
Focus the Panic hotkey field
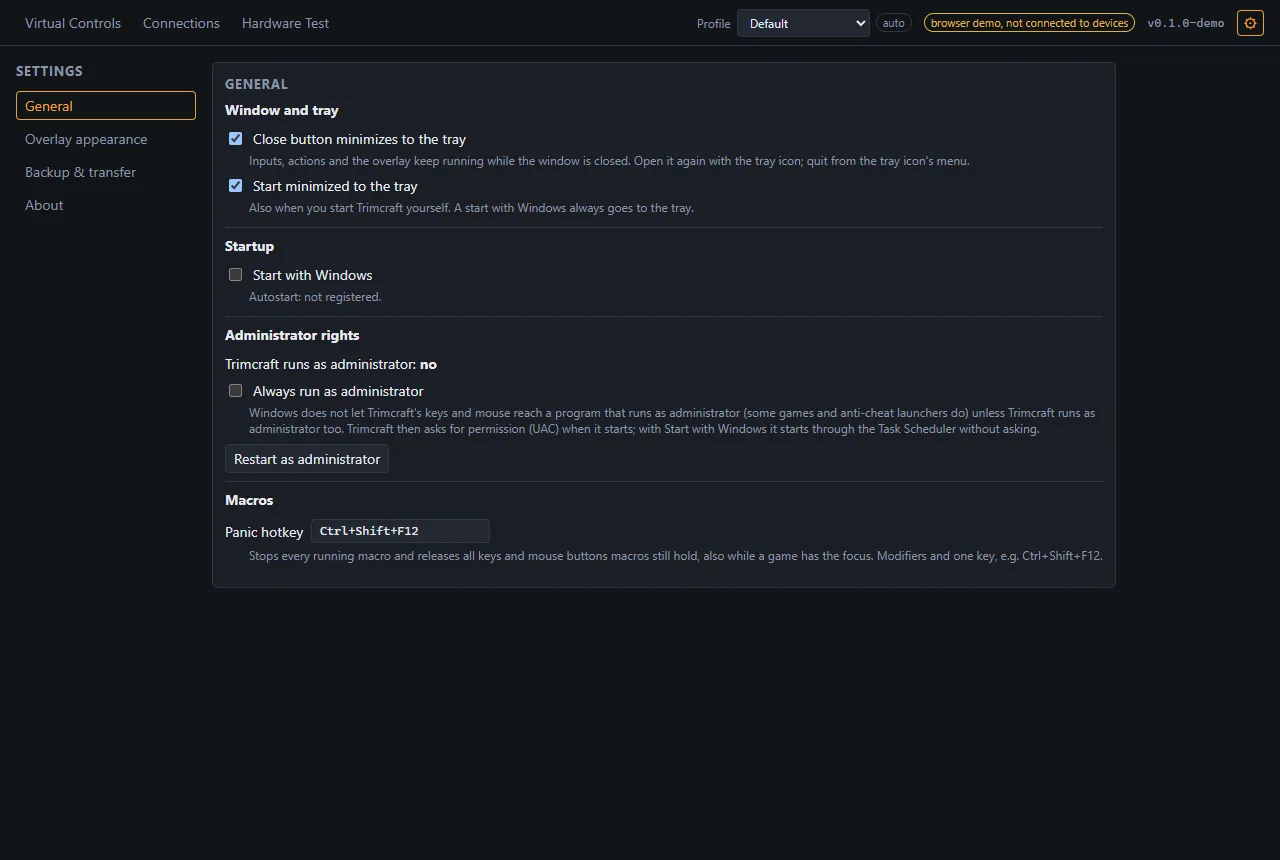point(400,531)
